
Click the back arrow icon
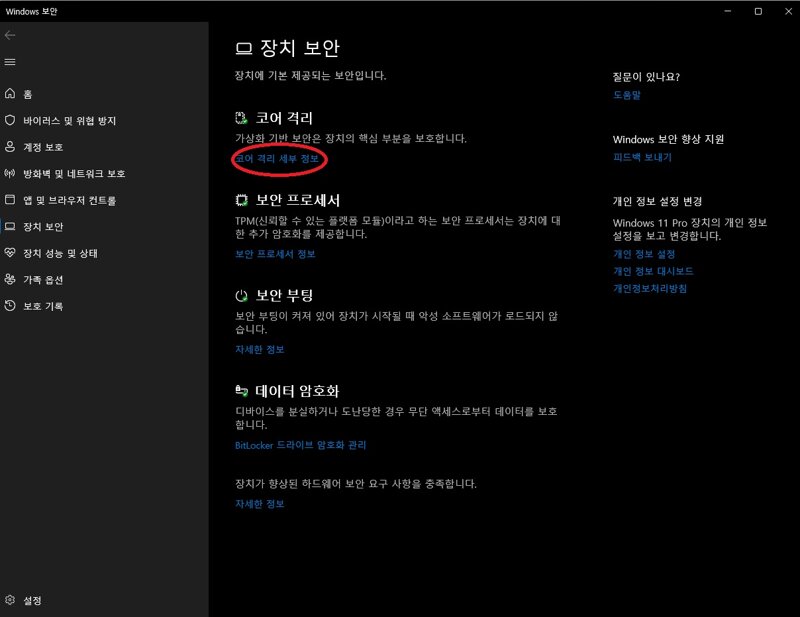[10, 35]
